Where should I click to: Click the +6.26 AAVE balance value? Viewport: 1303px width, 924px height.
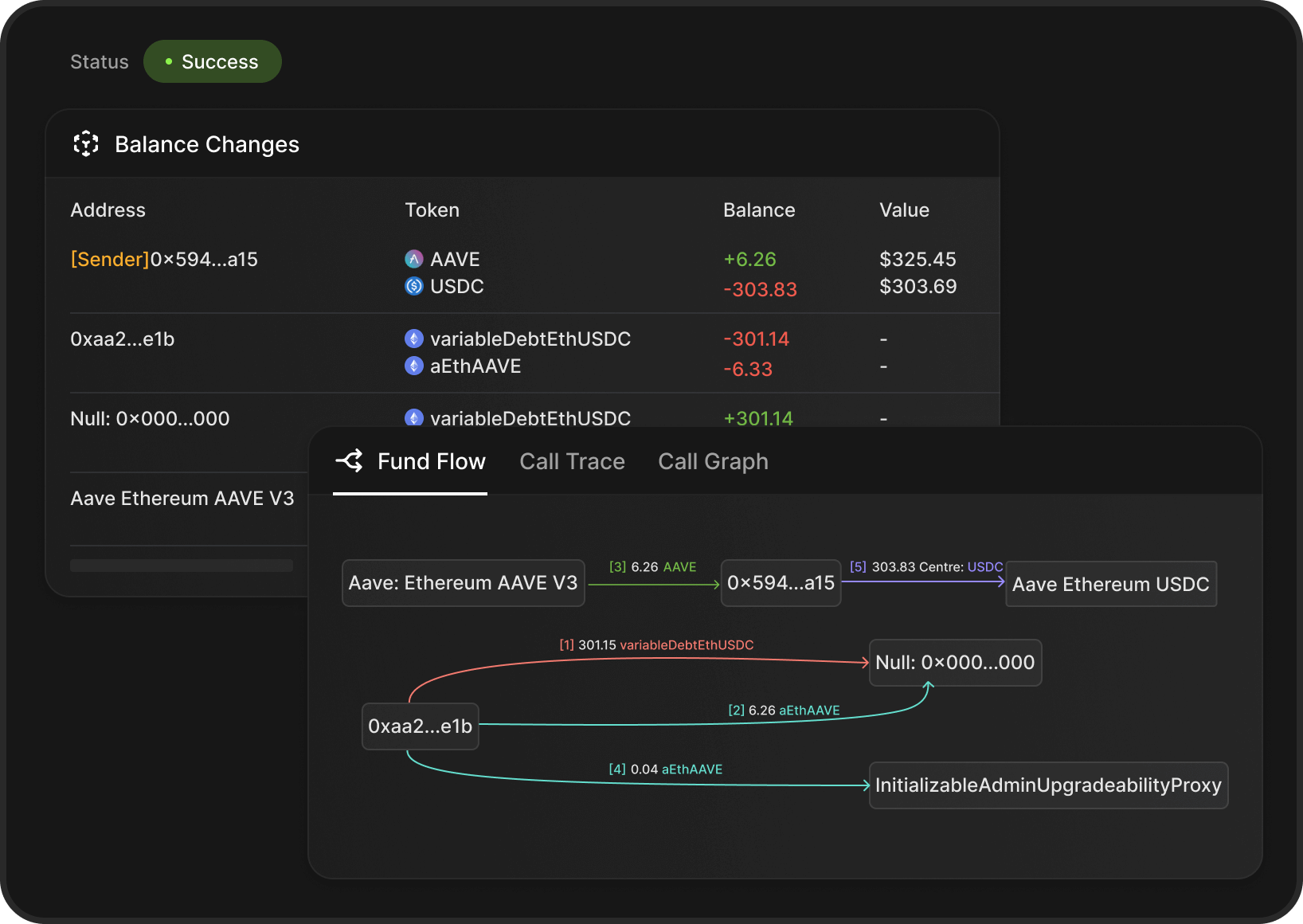click(749, 260)
